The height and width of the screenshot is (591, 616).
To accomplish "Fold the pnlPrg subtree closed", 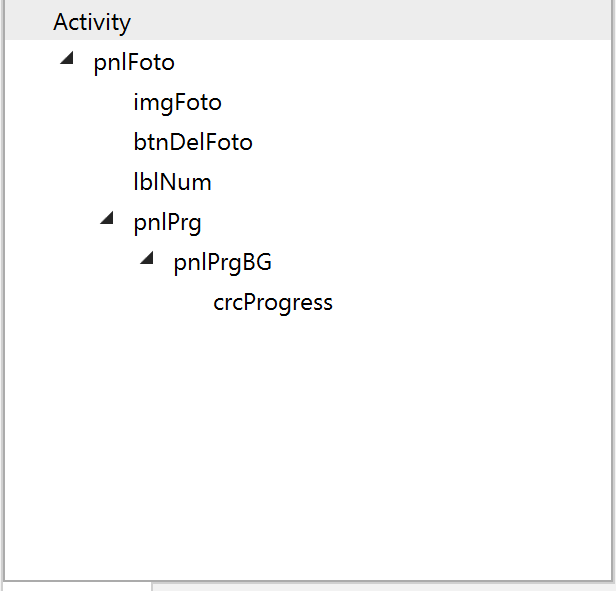I will 108,220.
